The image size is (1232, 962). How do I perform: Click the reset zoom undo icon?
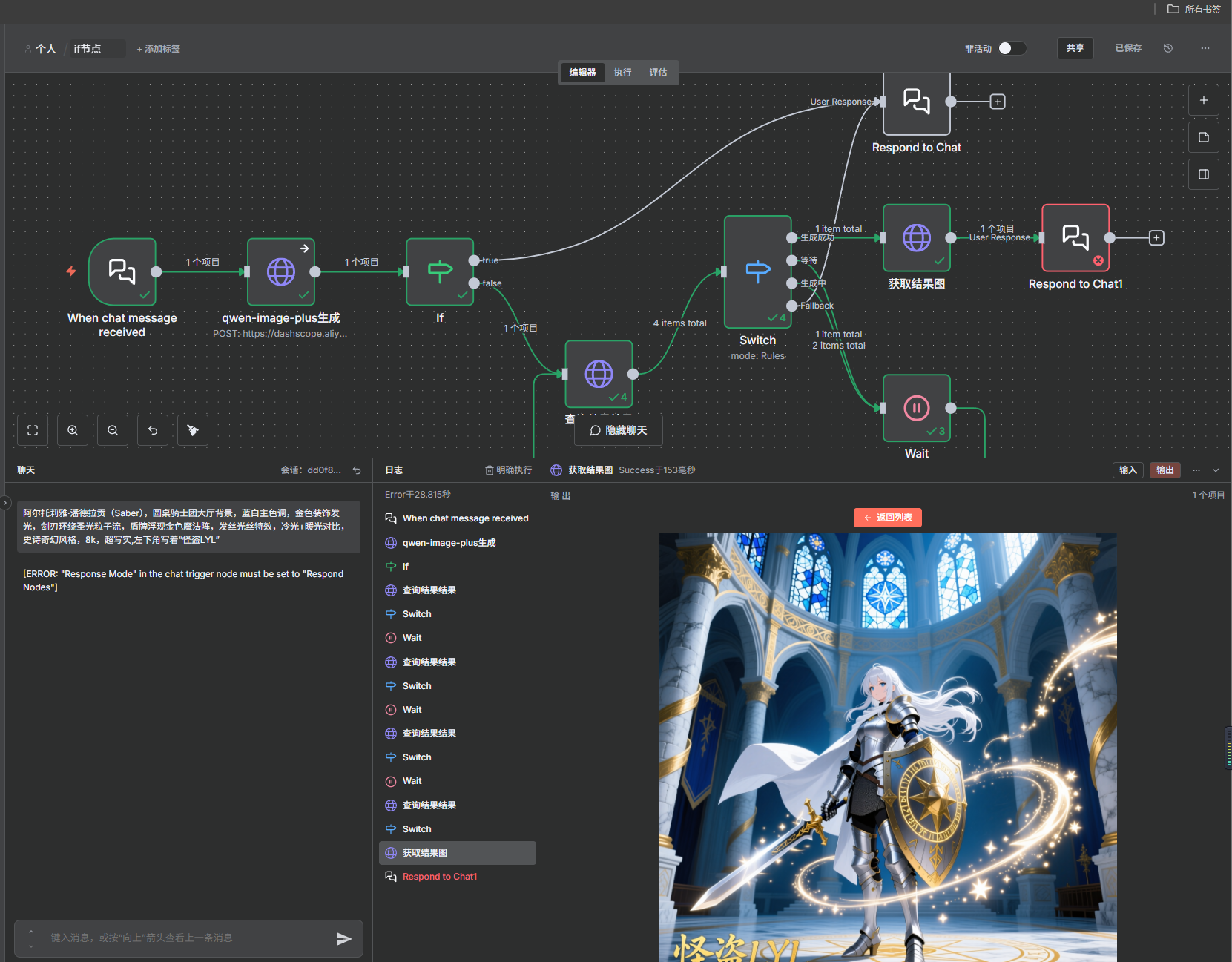pos(153,430)
